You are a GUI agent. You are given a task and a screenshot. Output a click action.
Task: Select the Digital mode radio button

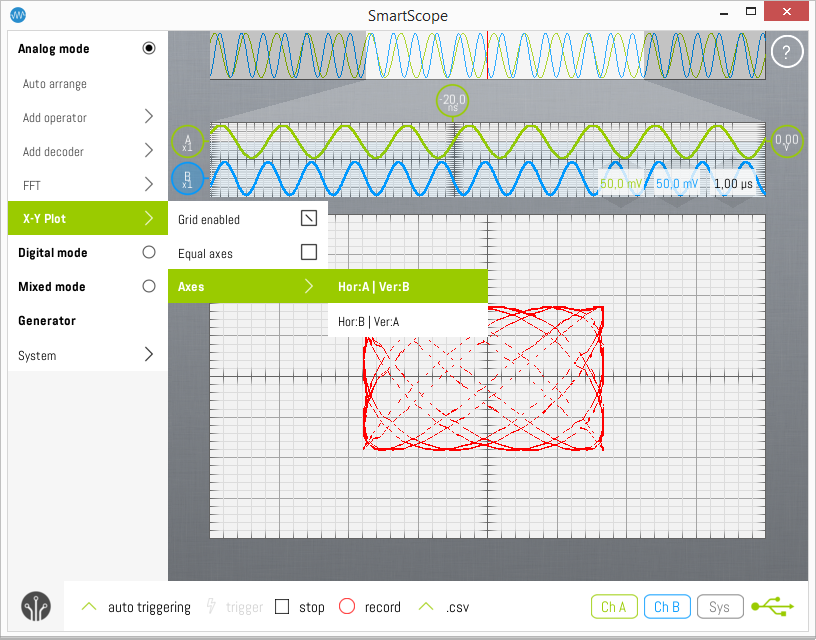pyautogui.click(x=149, y=253)
